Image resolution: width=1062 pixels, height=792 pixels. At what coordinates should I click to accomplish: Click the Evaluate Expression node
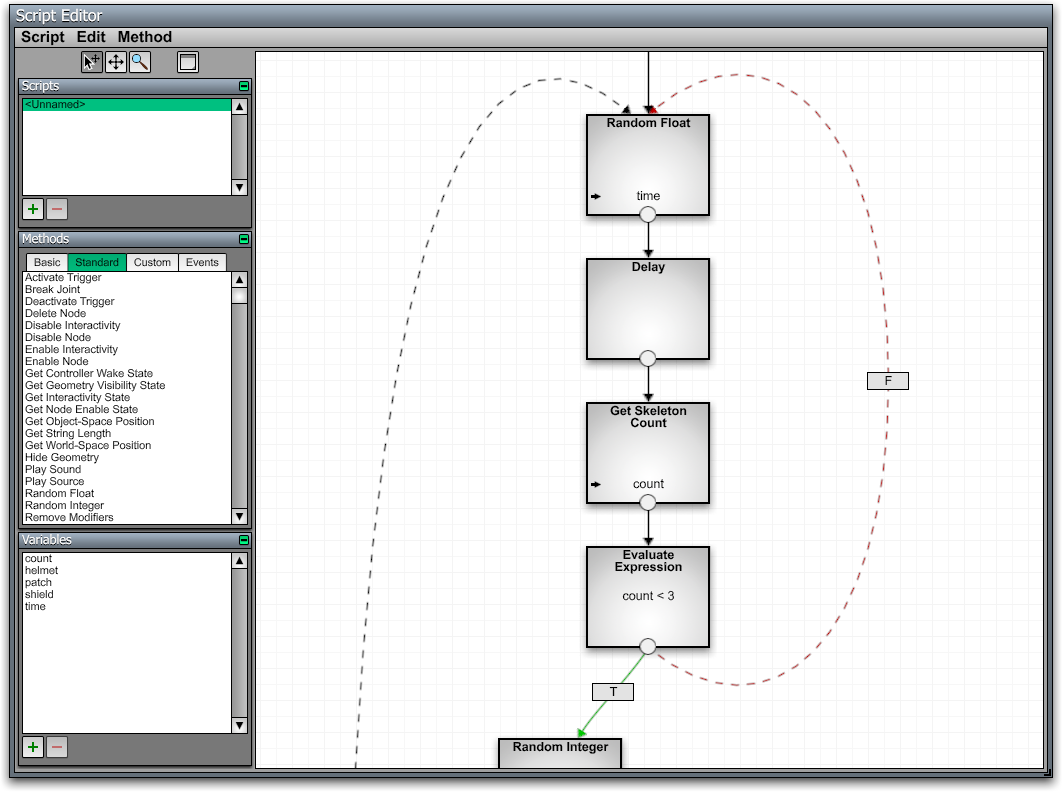(x=647, y=597)
